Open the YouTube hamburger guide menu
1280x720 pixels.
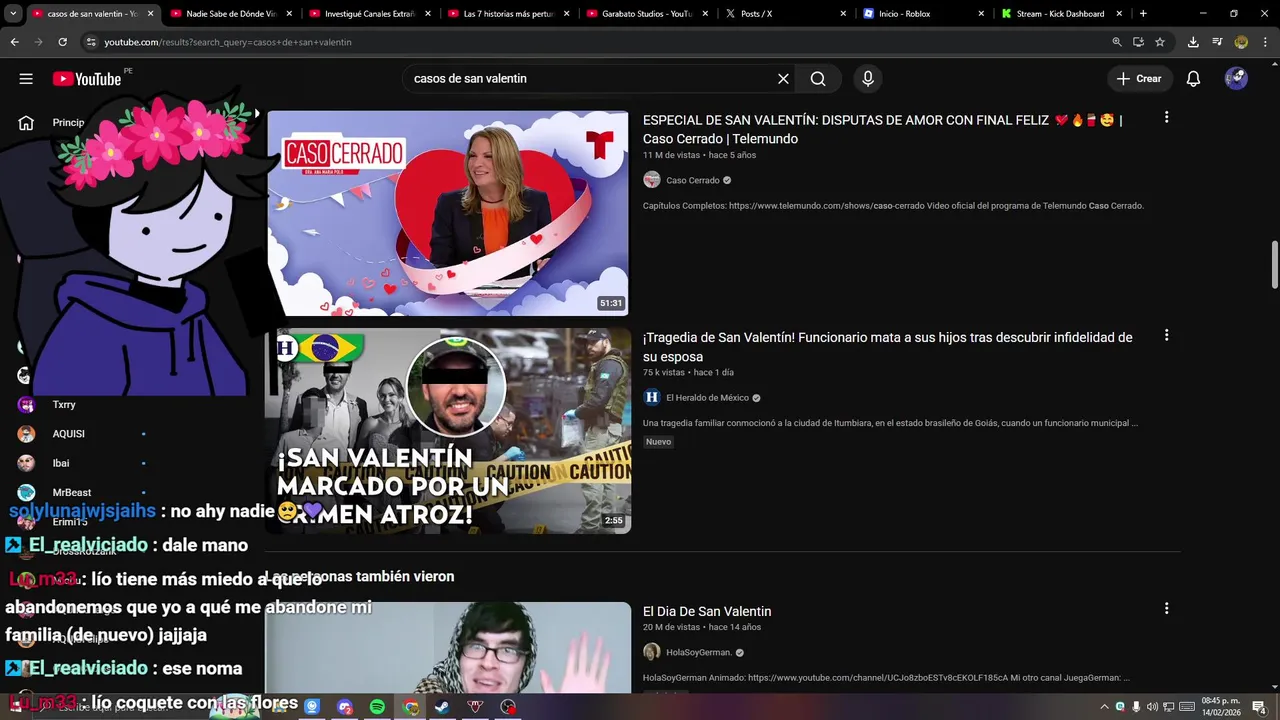26,79
